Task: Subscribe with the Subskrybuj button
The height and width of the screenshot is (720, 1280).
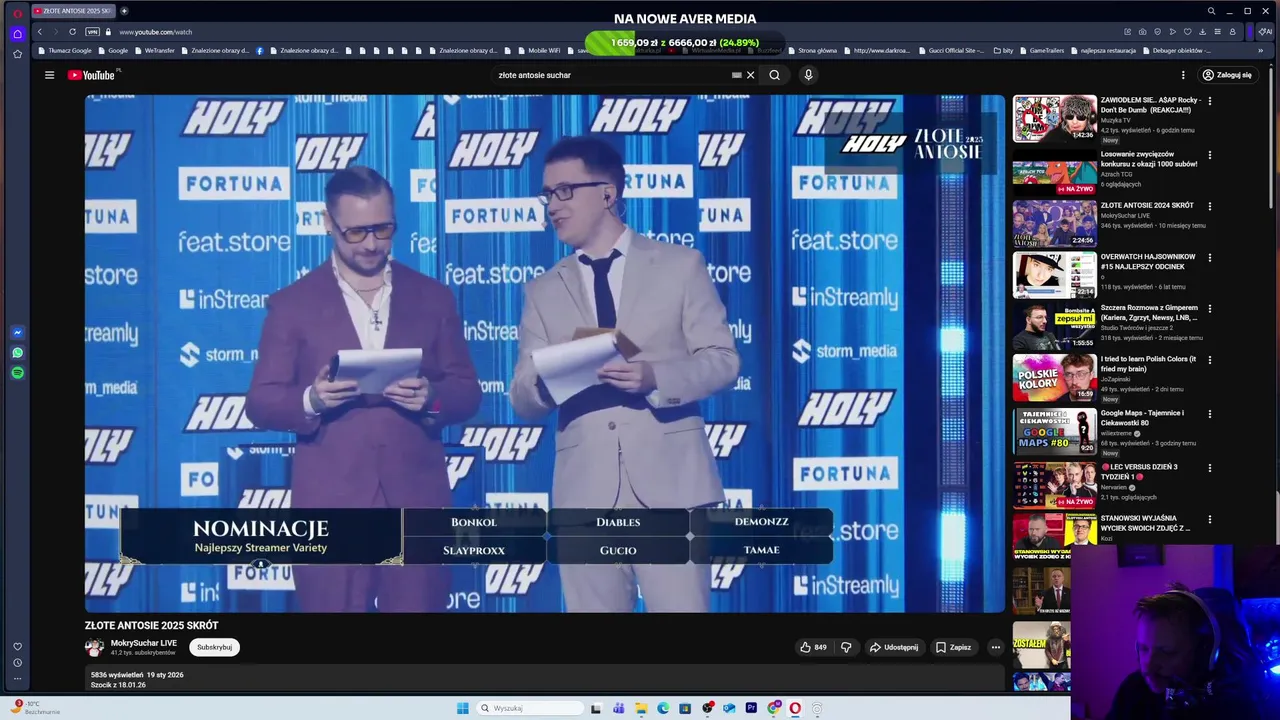Action: 214,647
